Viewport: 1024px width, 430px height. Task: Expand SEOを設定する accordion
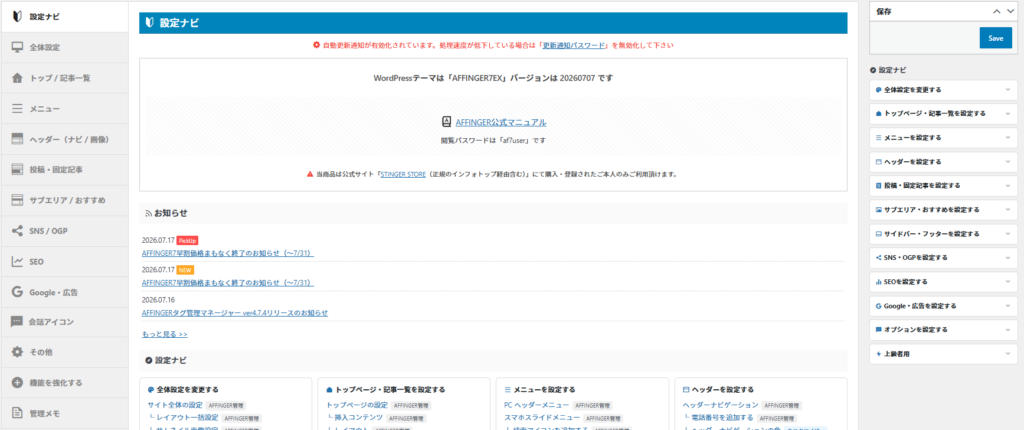pyautogui.click(x=943, y=282)
